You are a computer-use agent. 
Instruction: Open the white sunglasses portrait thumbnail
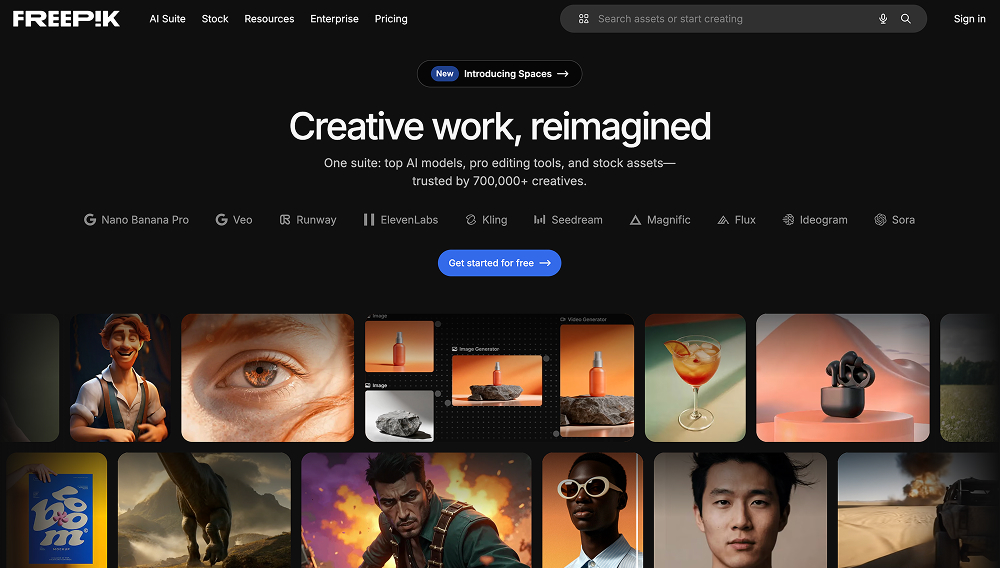[592, 510]
